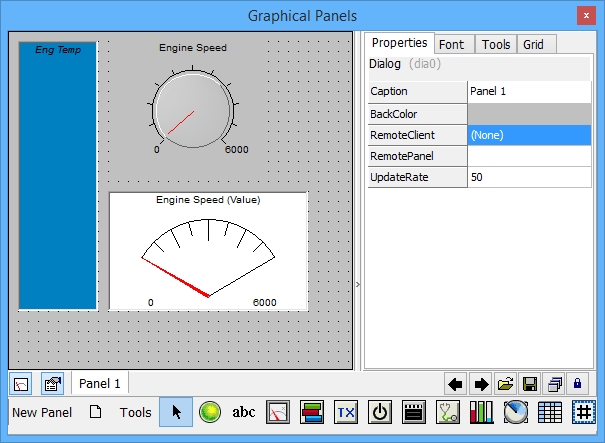The width and height of the screenshot is (605, 443).
Task: Switch to the Font tab
Action: (451, 44)
